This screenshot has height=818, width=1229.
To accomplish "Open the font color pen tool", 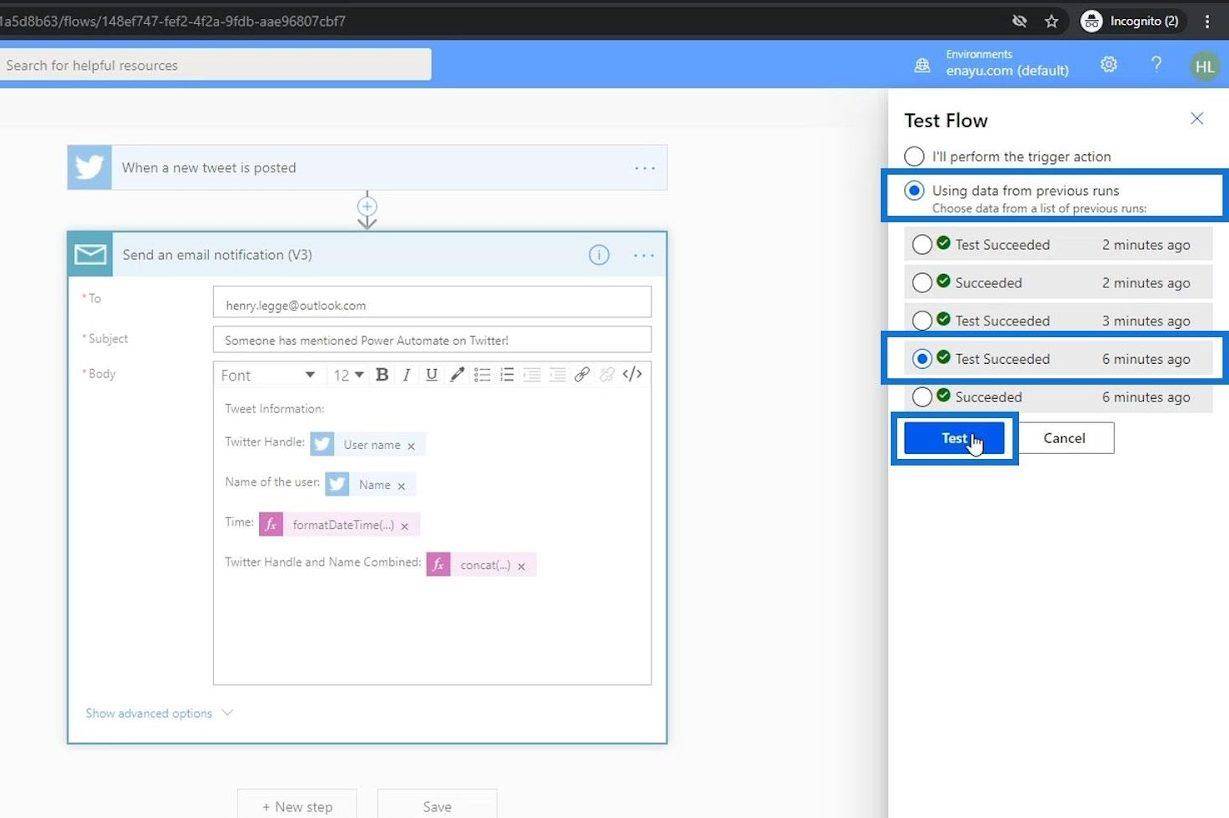I will pyautogui.click(x=457, y=375).
